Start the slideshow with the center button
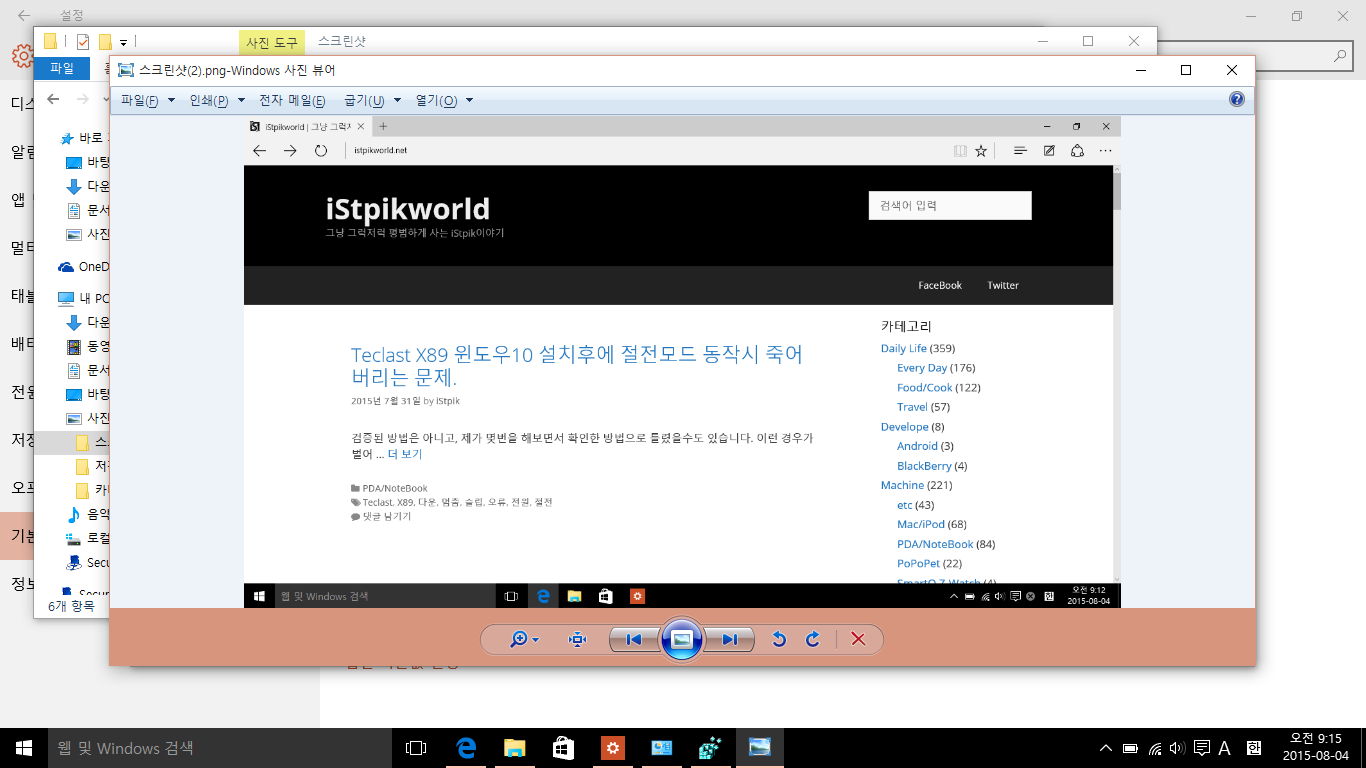 pos(682,640)
